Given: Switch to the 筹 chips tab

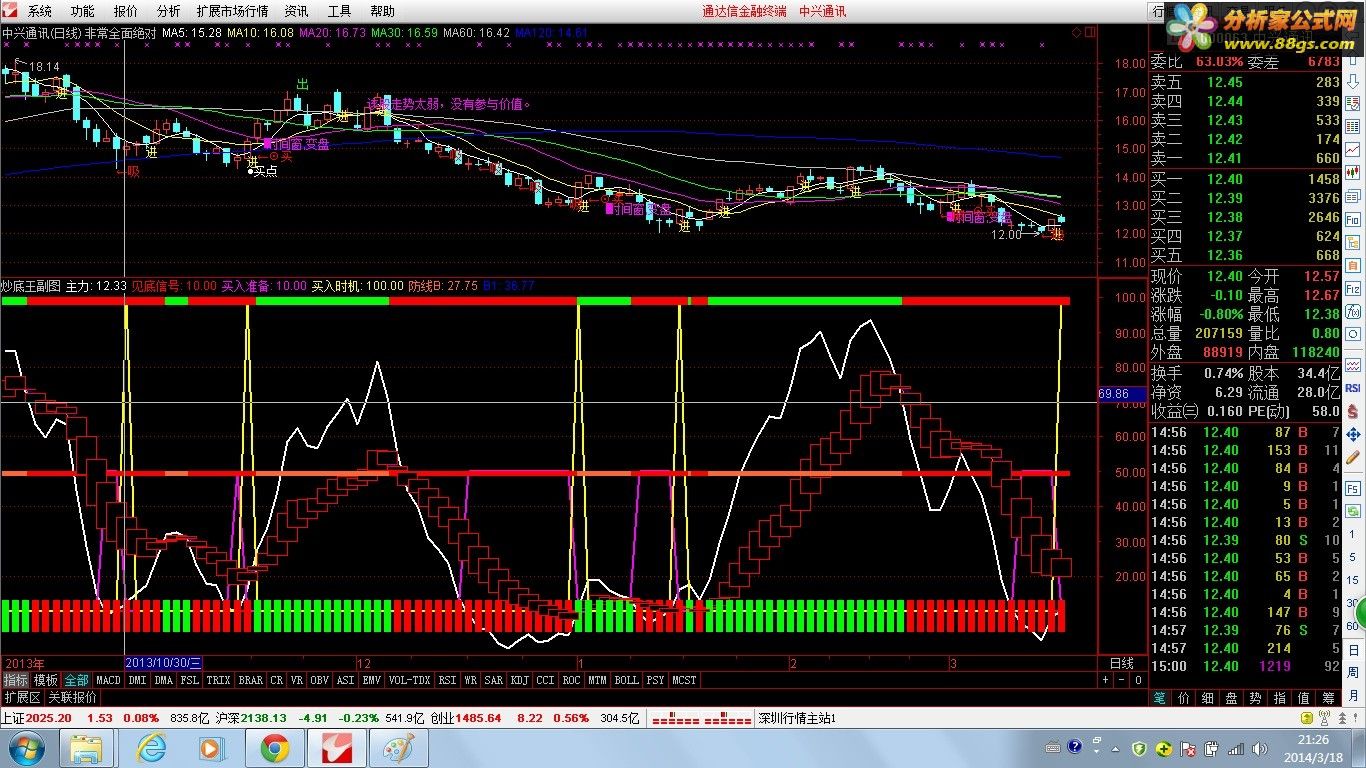Looking at the screenshot, I should click(1328, 698).
